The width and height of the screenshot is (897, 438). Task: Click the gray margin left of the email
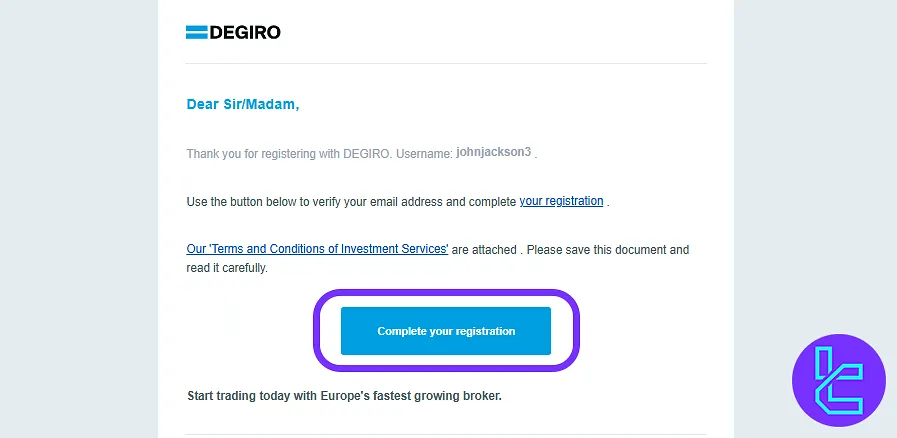coord(78,220)
